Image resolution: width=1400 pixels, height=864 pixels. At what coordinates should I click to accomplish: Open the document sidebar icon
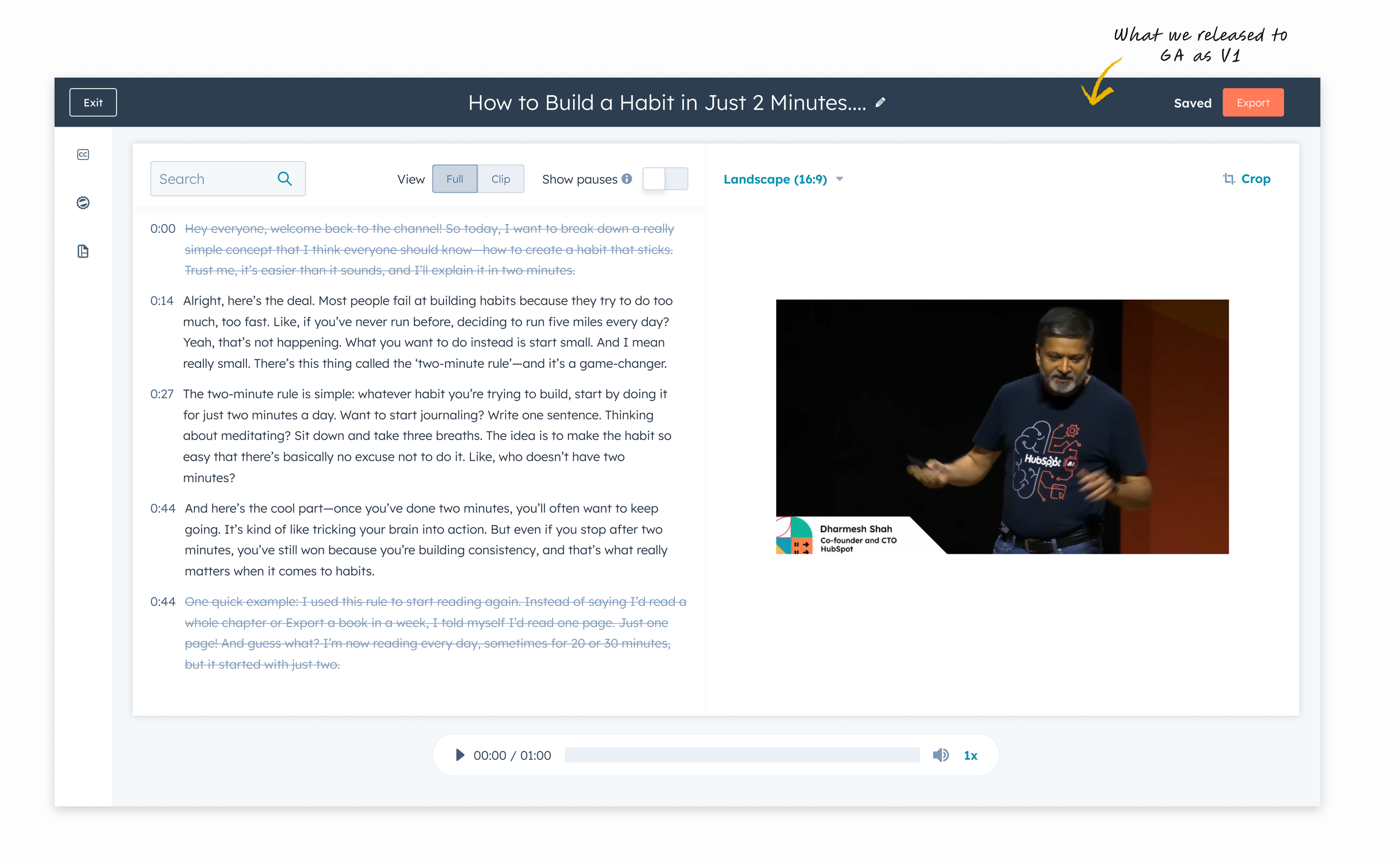click(83, 251)
